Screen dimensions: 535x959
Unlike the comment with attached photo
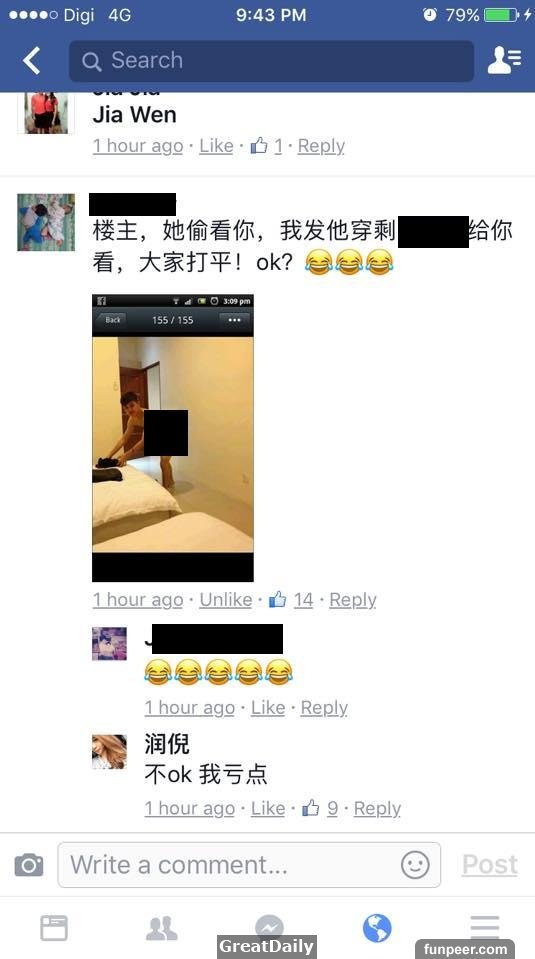[x=226, y=600]
